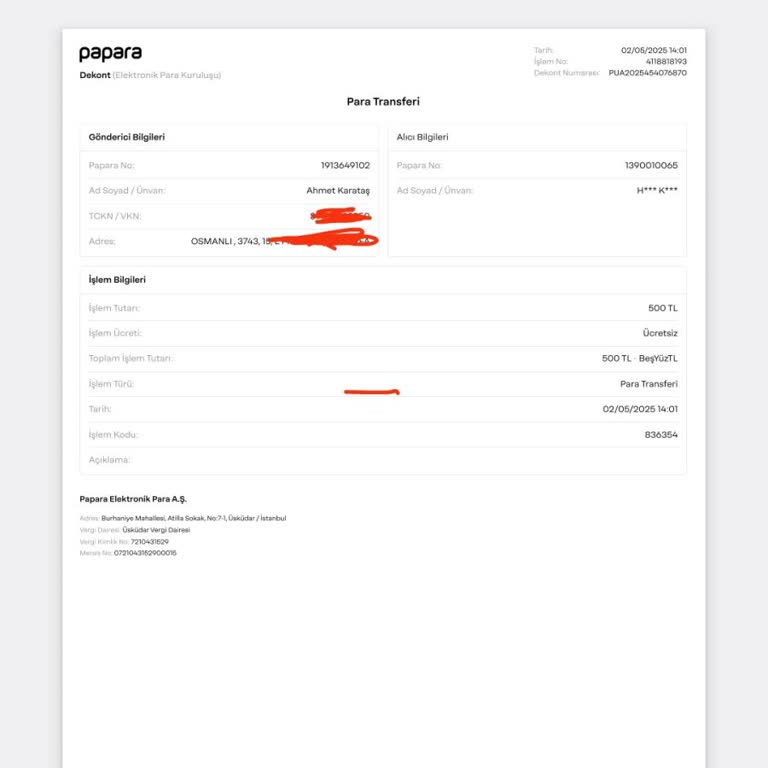Select the Para Transferi title

click(x=383, y=101)
